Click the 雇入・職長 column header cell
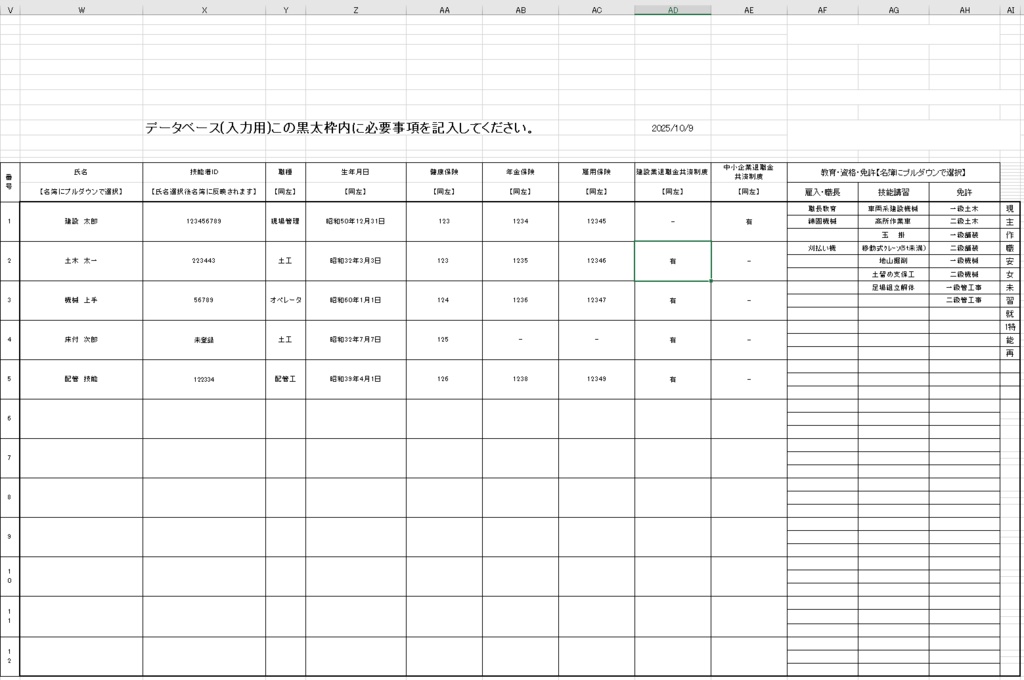This screenshot has width=1024, height=680. click(823, 193)
